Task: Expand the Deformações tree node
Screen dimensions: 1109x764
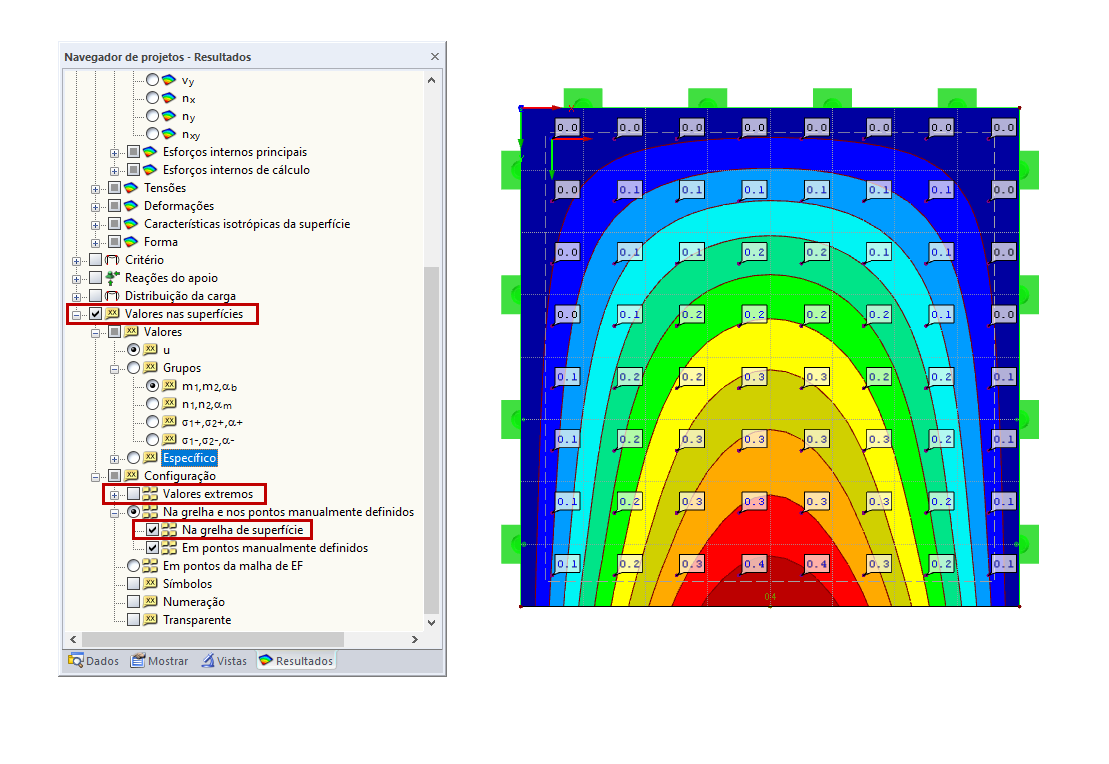Action: (95, 207)
